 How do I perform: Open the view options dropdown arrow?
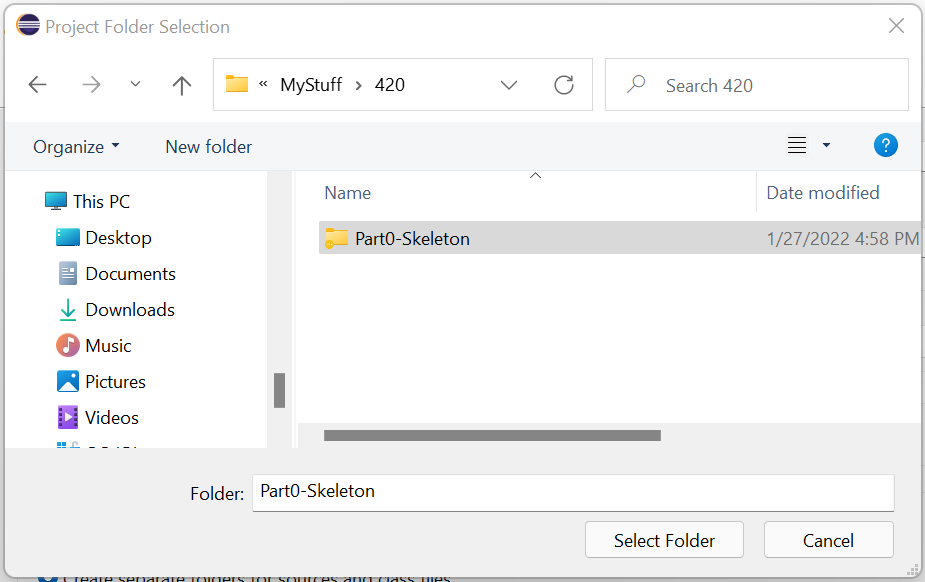[x=826, y=146]
